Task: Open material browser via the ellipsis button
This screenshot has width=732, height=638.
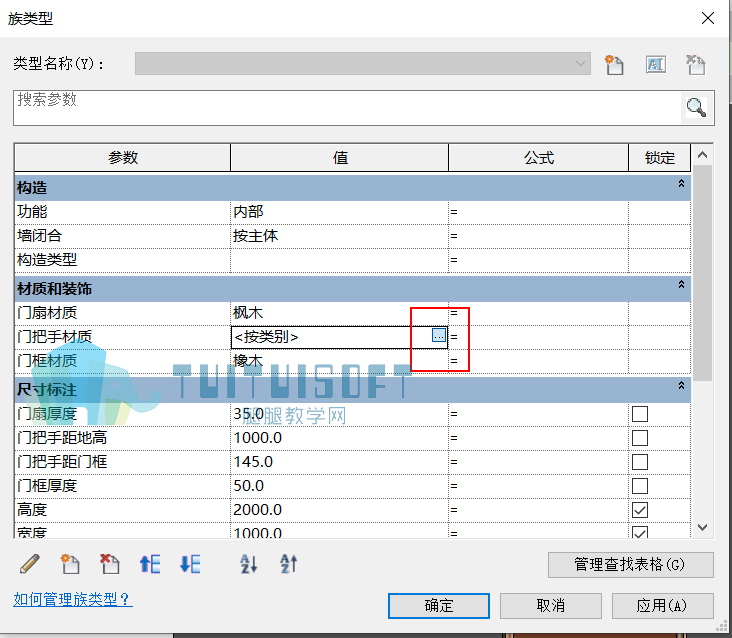Action: click(439, 335)
